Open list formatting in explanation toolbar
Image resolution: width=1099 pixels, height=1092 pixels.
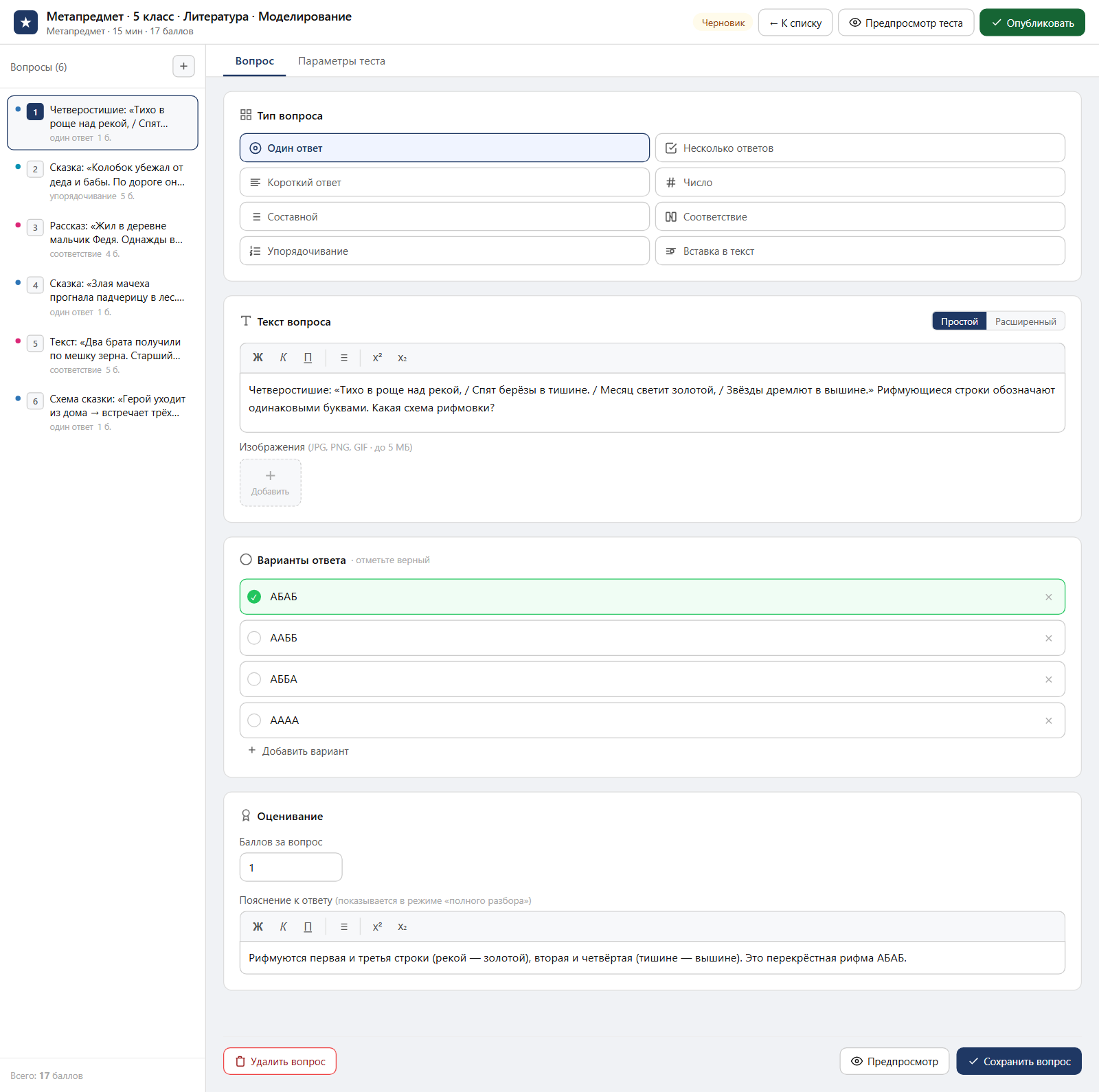point(344,926)
